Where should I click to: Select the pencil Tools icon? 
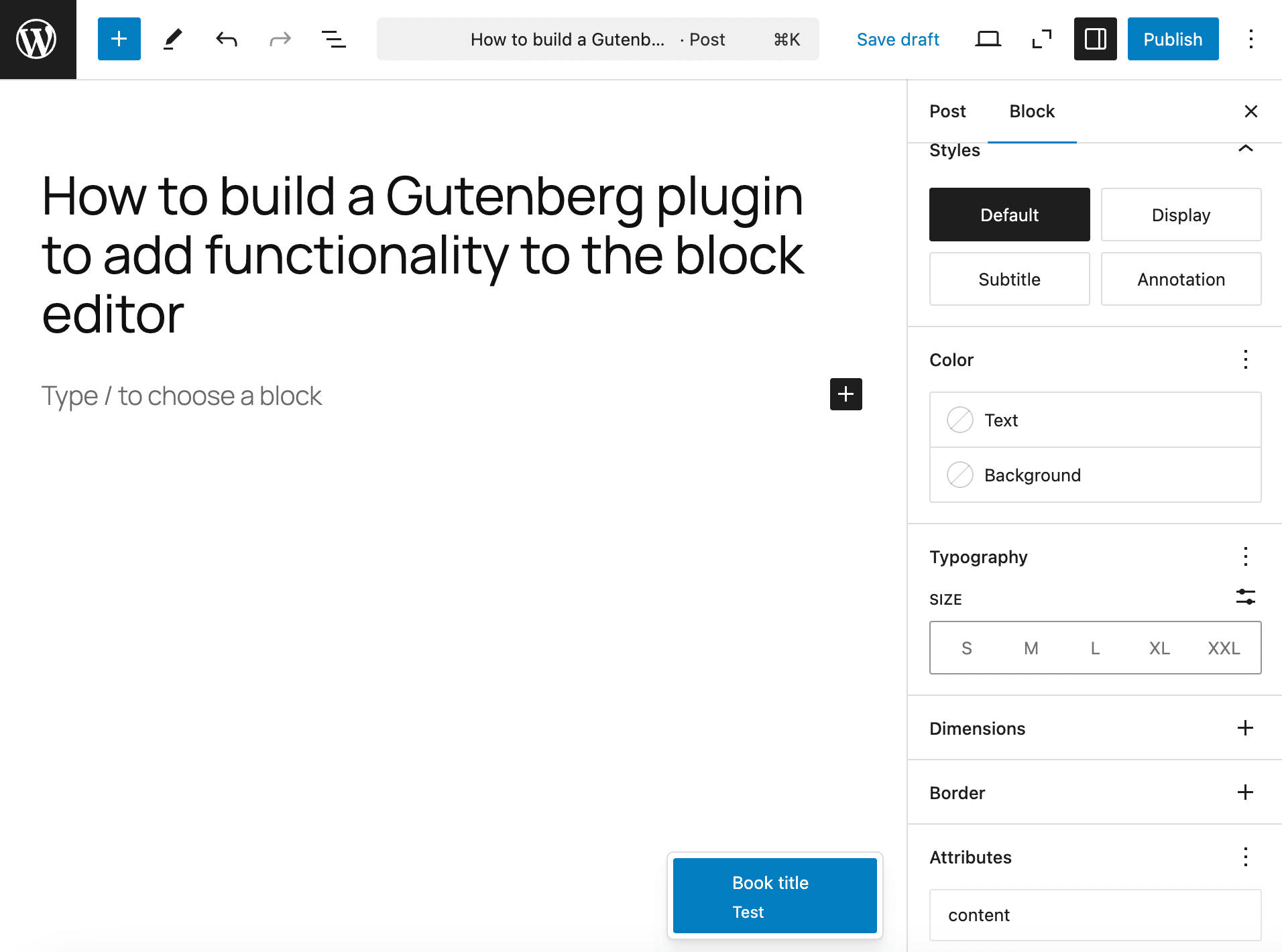click(x=173, y=39)
